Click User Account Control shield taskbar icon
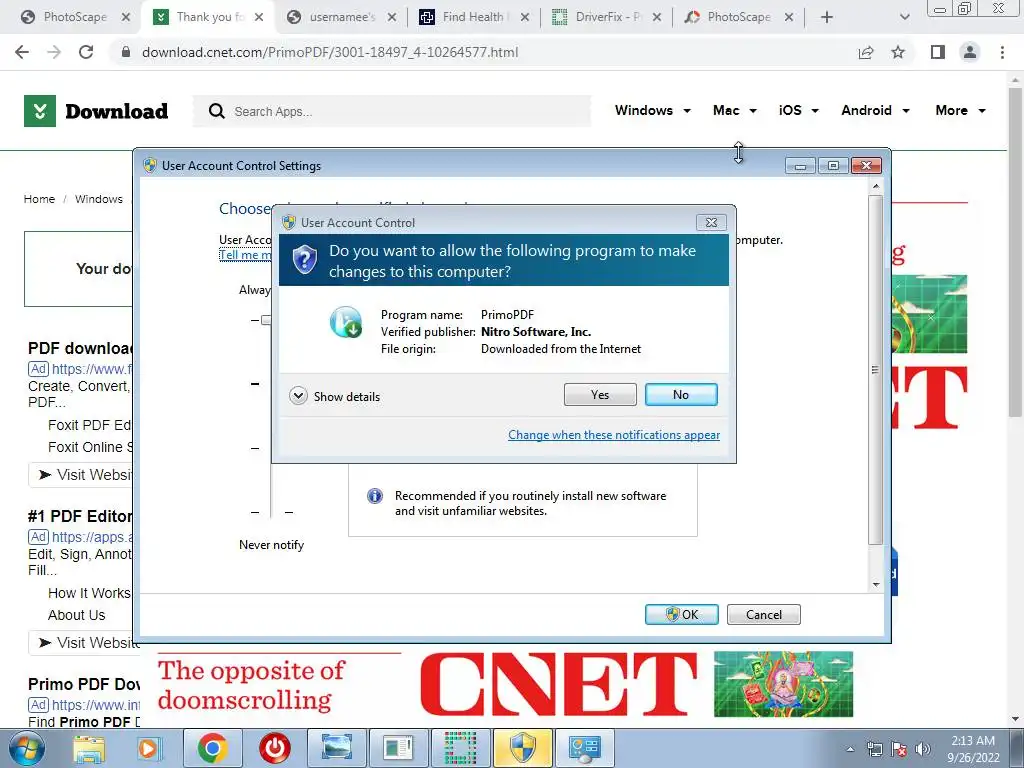Viewport: 1024px width, 768px height. pos(522,748)
